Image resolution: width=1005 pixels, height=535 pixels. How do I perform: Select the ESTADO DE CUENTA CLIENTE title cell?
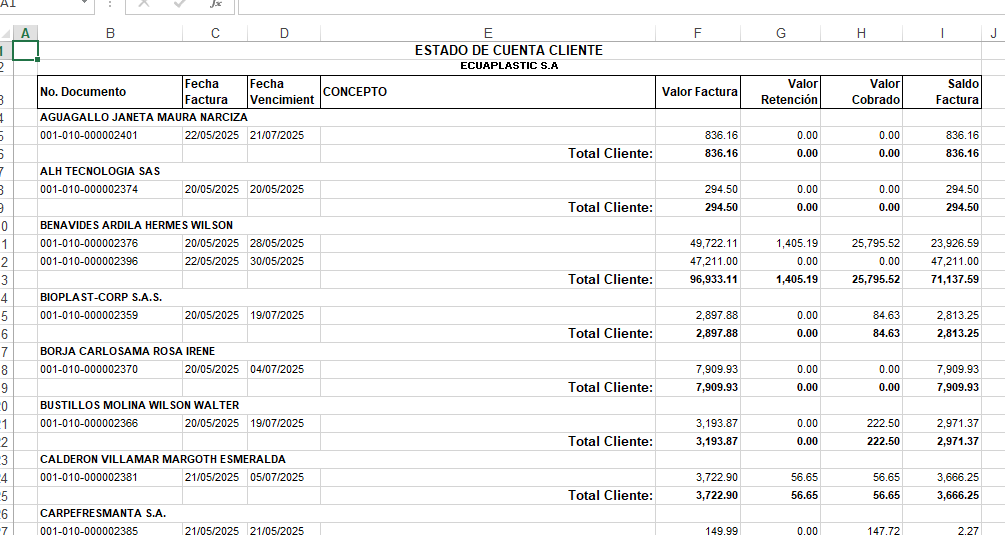508,50
